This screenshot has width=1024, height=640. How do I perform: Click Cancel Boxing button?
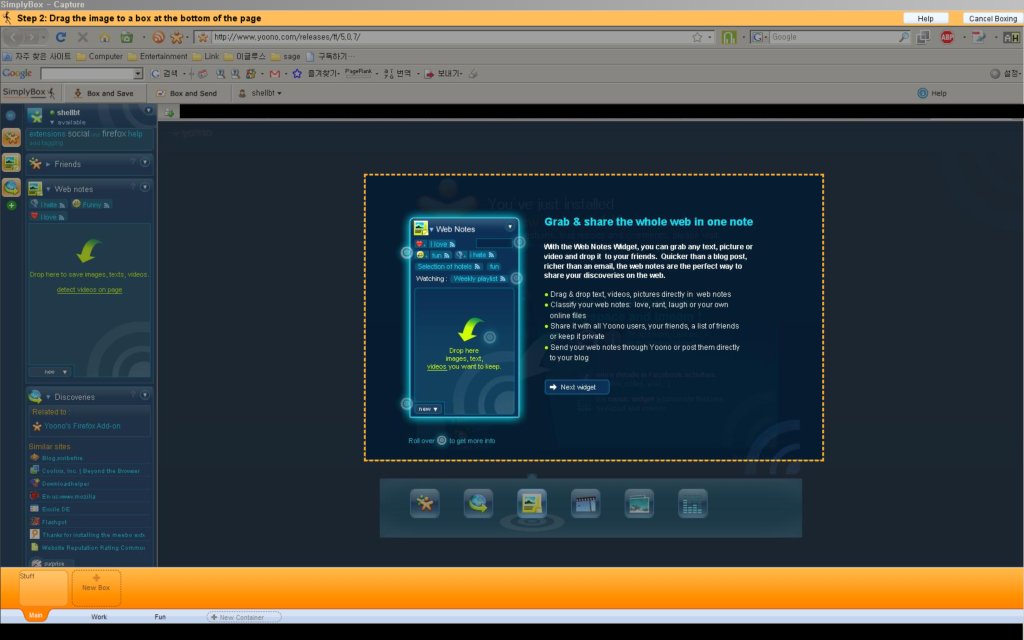[992, 18]
